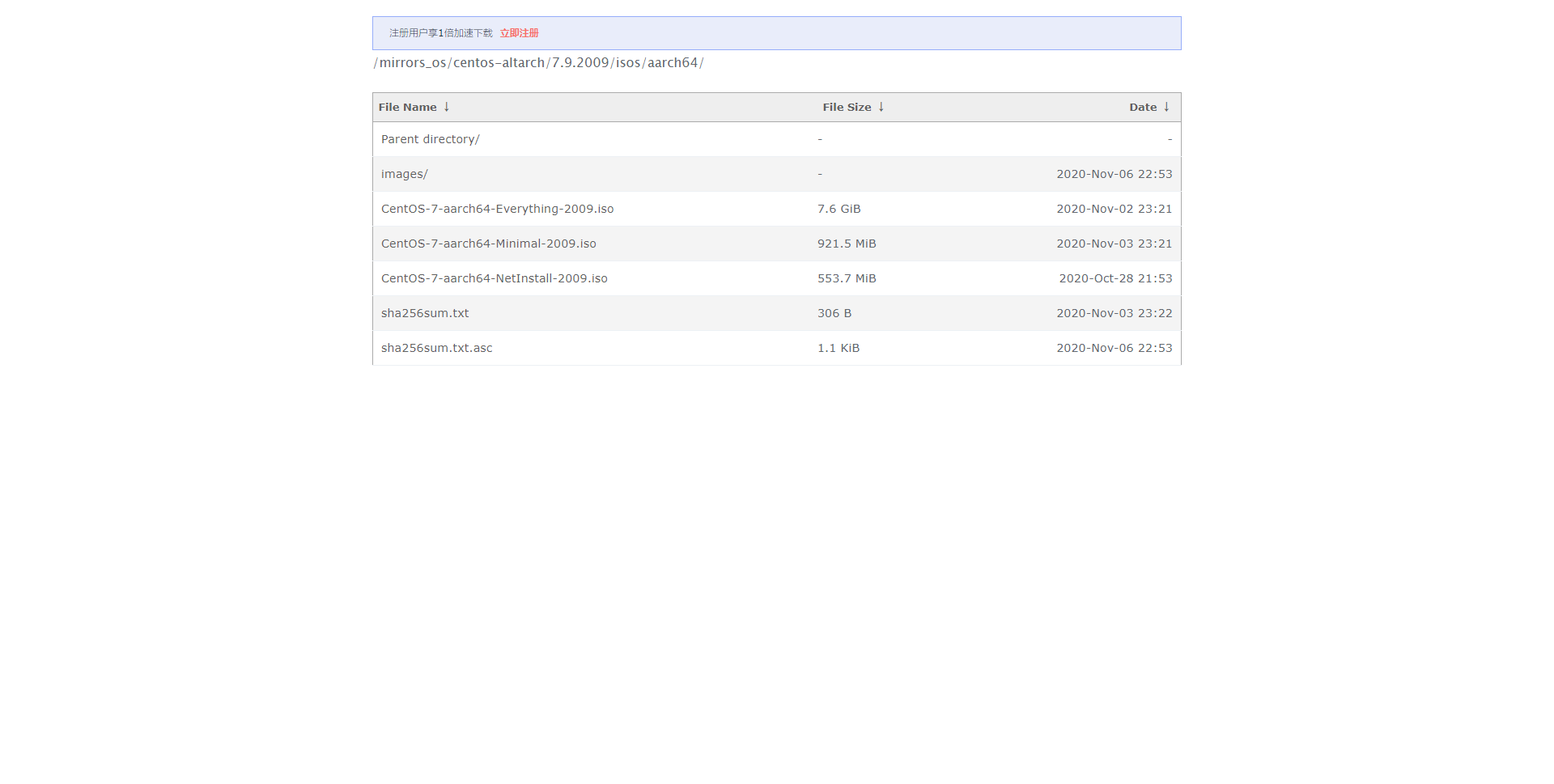Open sha256sum.txt.asc file
This screenshot has width=1554, height=784.
coord(436,348)
